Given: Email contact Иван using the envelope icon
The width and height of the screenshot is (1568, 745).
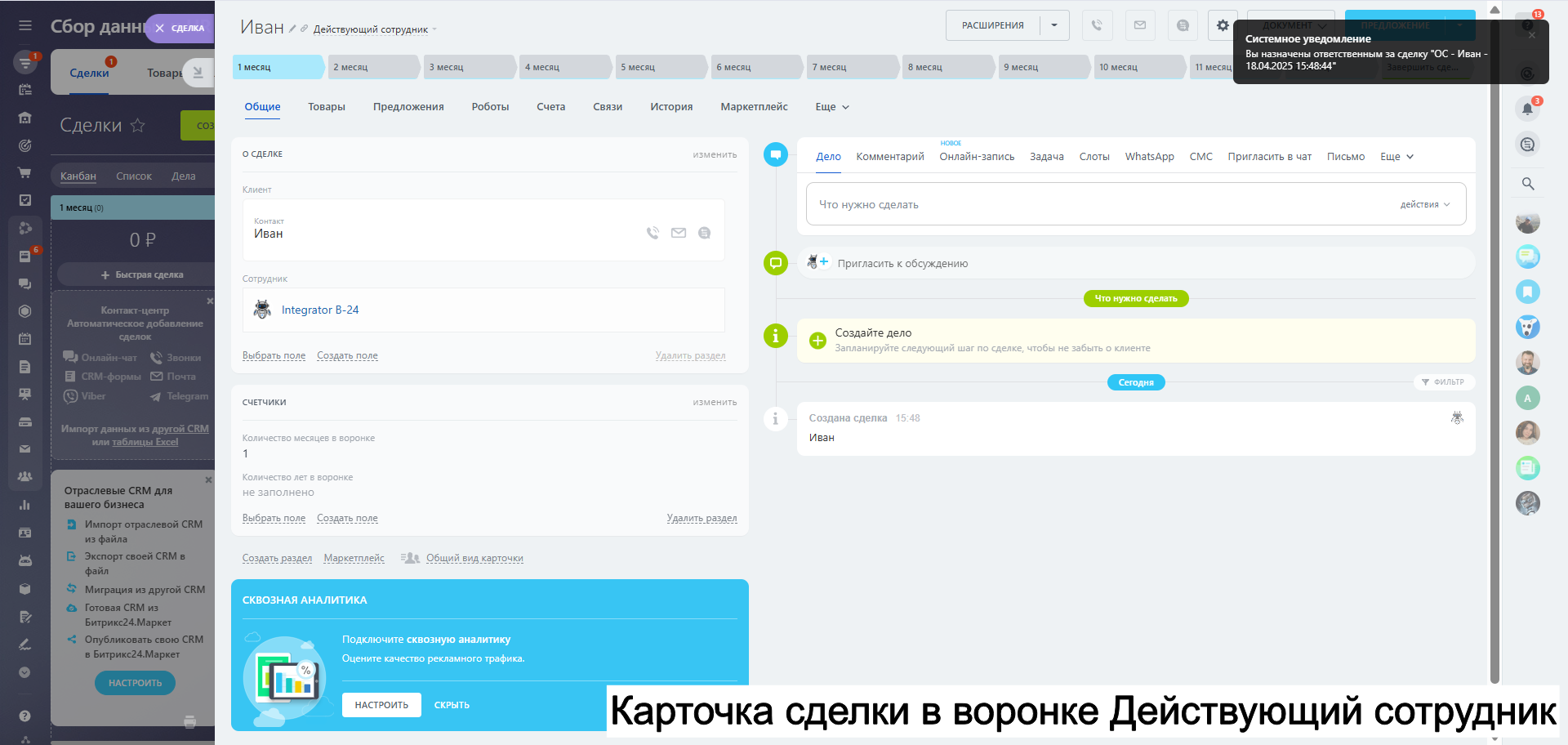Looking at the screenshot, I should tap(679, 233).
